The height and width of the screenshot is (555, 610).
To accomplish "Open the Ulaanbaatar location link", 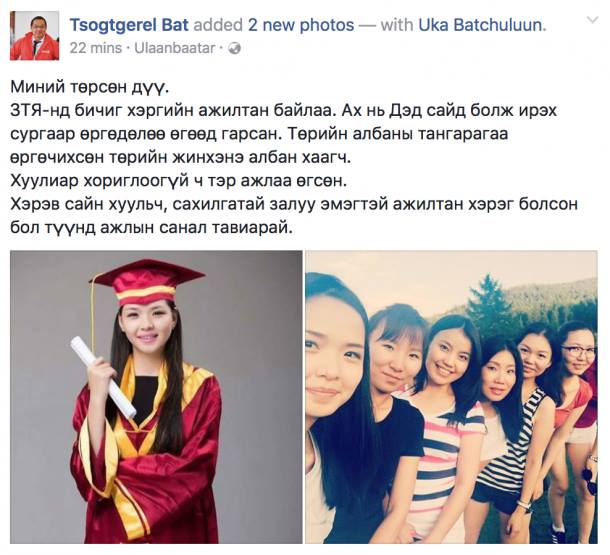I will (x=175, y=48).
